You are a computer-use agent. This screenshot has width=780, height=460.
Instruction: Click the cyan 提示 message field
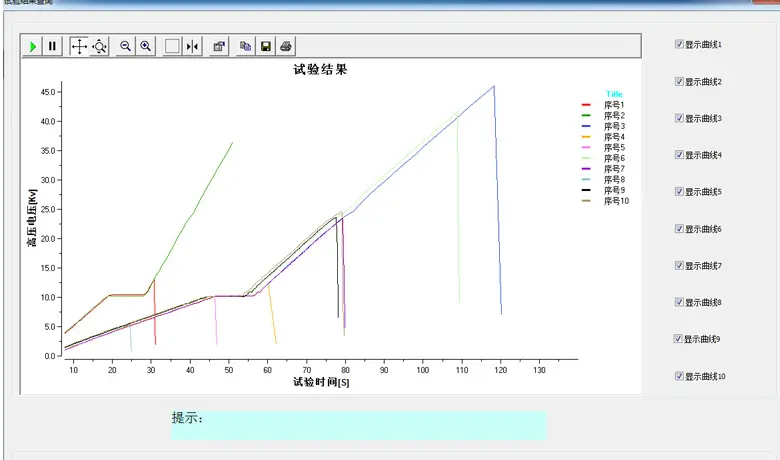pyautogui.click(x=358, y=425)
